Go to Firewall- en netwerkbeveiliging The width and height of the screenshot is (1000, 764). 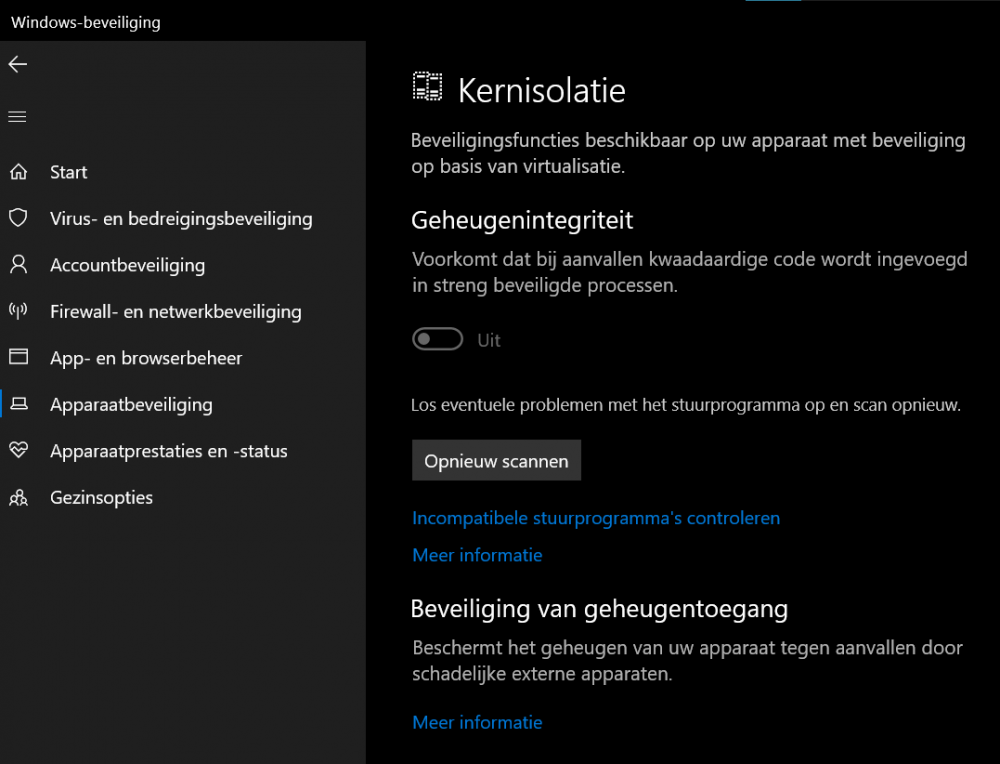pos(175,311)
